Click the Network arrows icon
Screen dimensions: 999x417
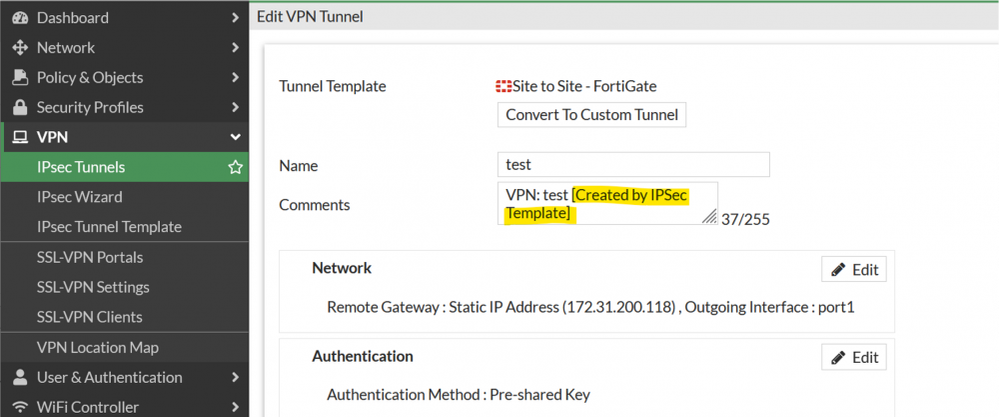[19, 47]
